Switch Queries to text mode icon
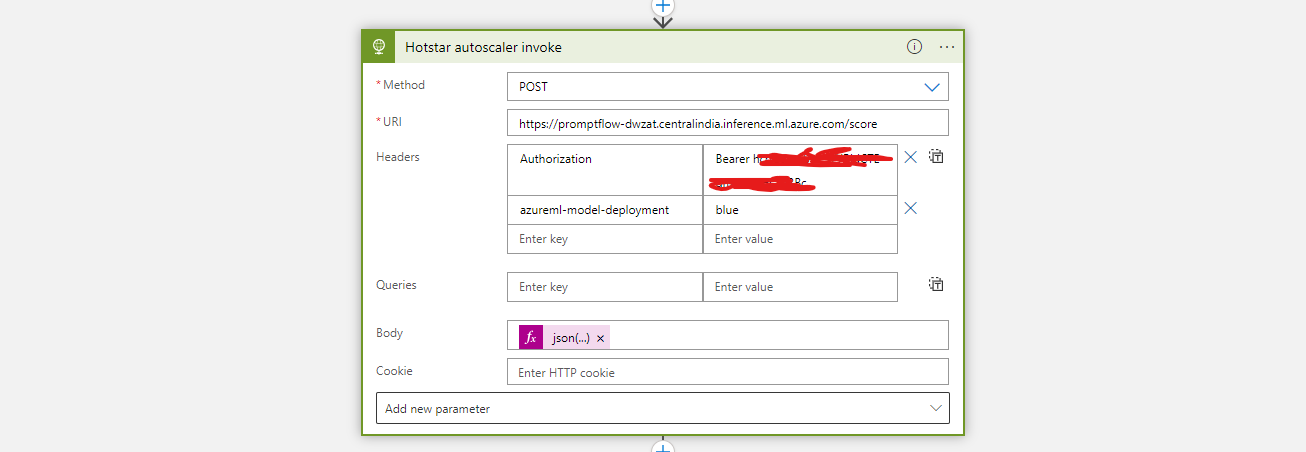The width and height of the screenshot is (1306, 452). tap(936, 285)
